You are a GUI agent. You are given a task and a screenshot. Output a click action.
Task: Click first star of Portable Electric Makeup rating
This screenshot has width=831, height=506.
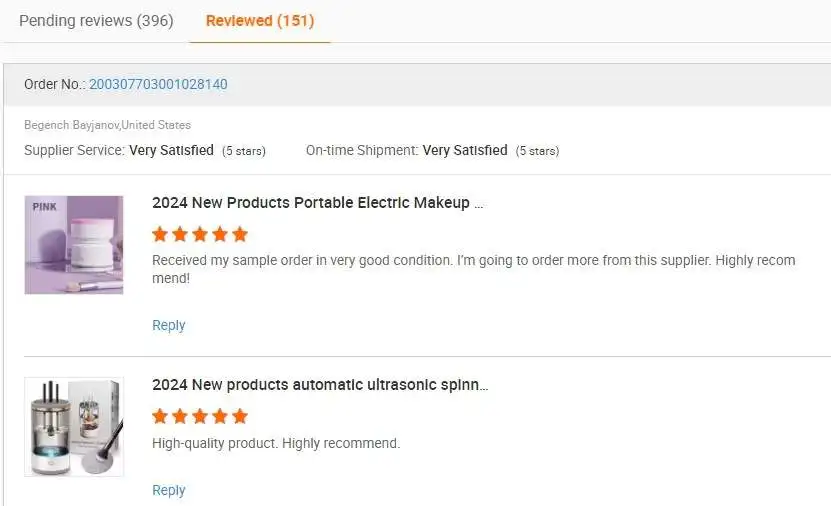(160, 235)
